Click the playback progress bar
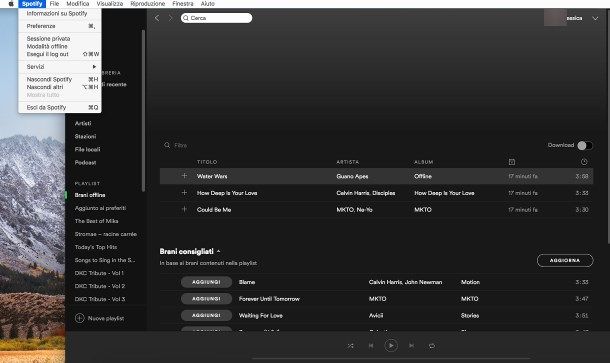 [391, 358]
